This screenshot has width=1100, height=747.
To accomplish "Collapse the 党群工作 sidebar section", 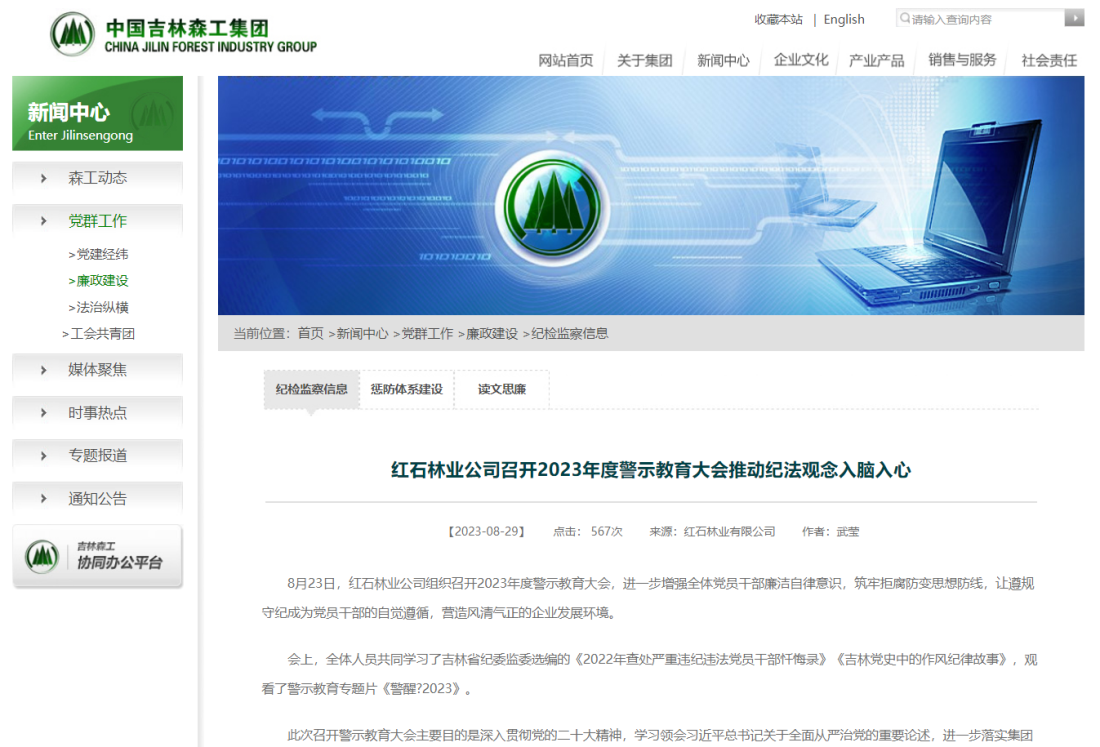I will [97, 221].
